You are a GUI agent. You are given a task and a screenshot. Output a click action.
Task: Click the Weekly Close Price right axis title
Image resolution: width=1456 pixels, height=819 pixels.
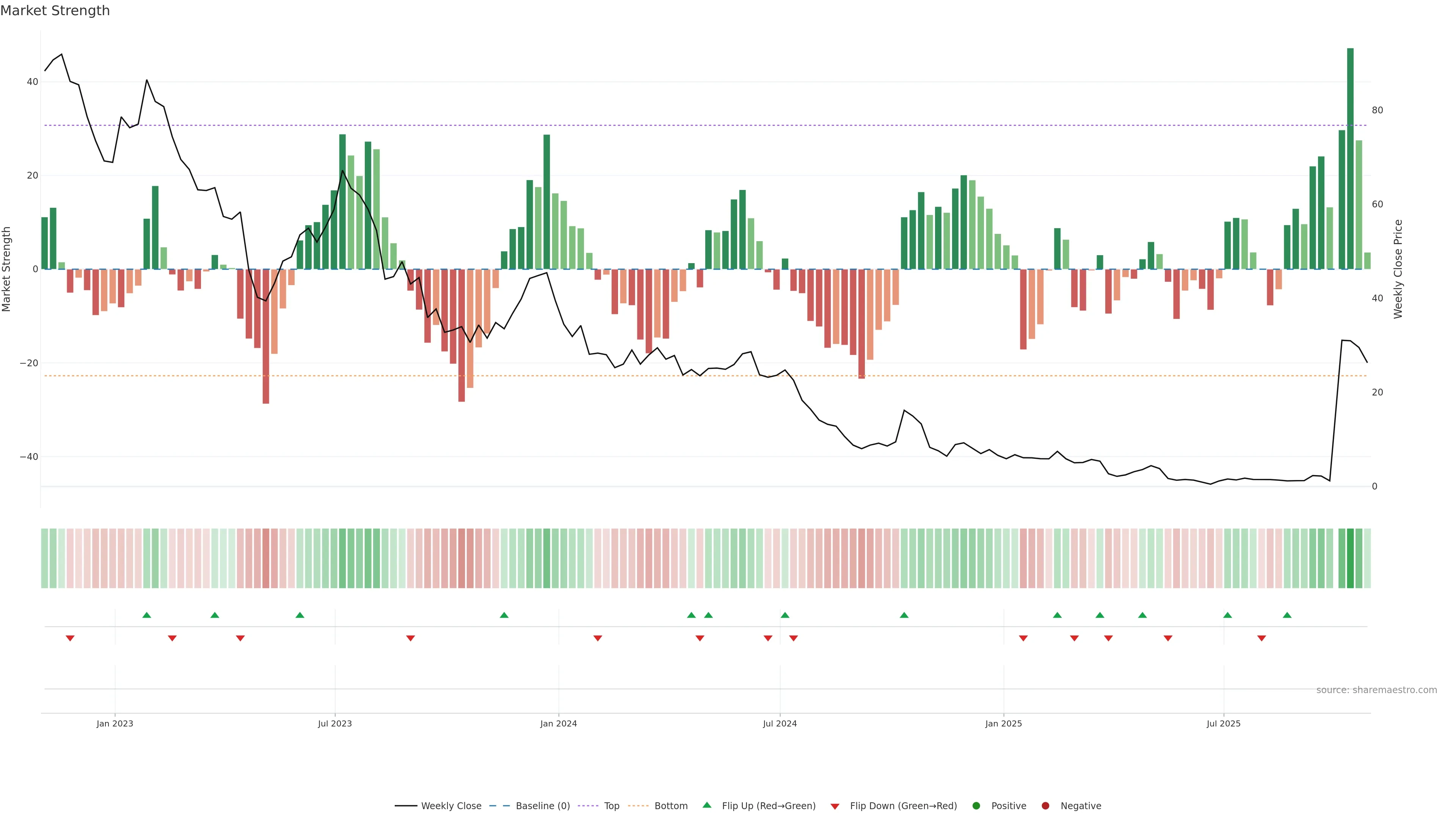(x=1398, y=269)
